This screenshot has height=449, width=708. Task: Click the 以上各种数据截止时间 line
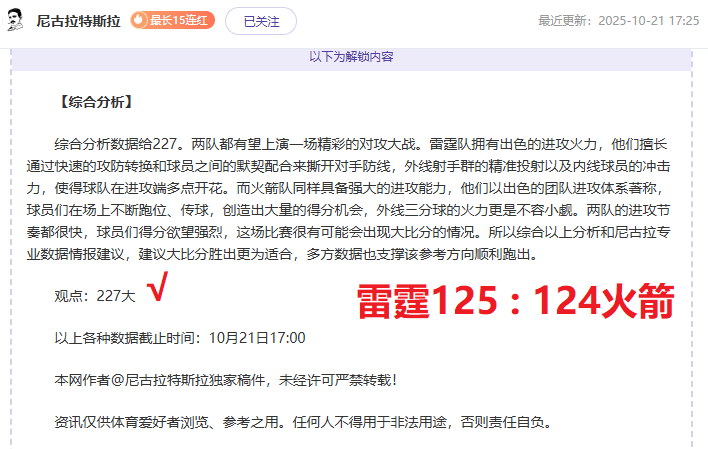[x=180, y=338]
